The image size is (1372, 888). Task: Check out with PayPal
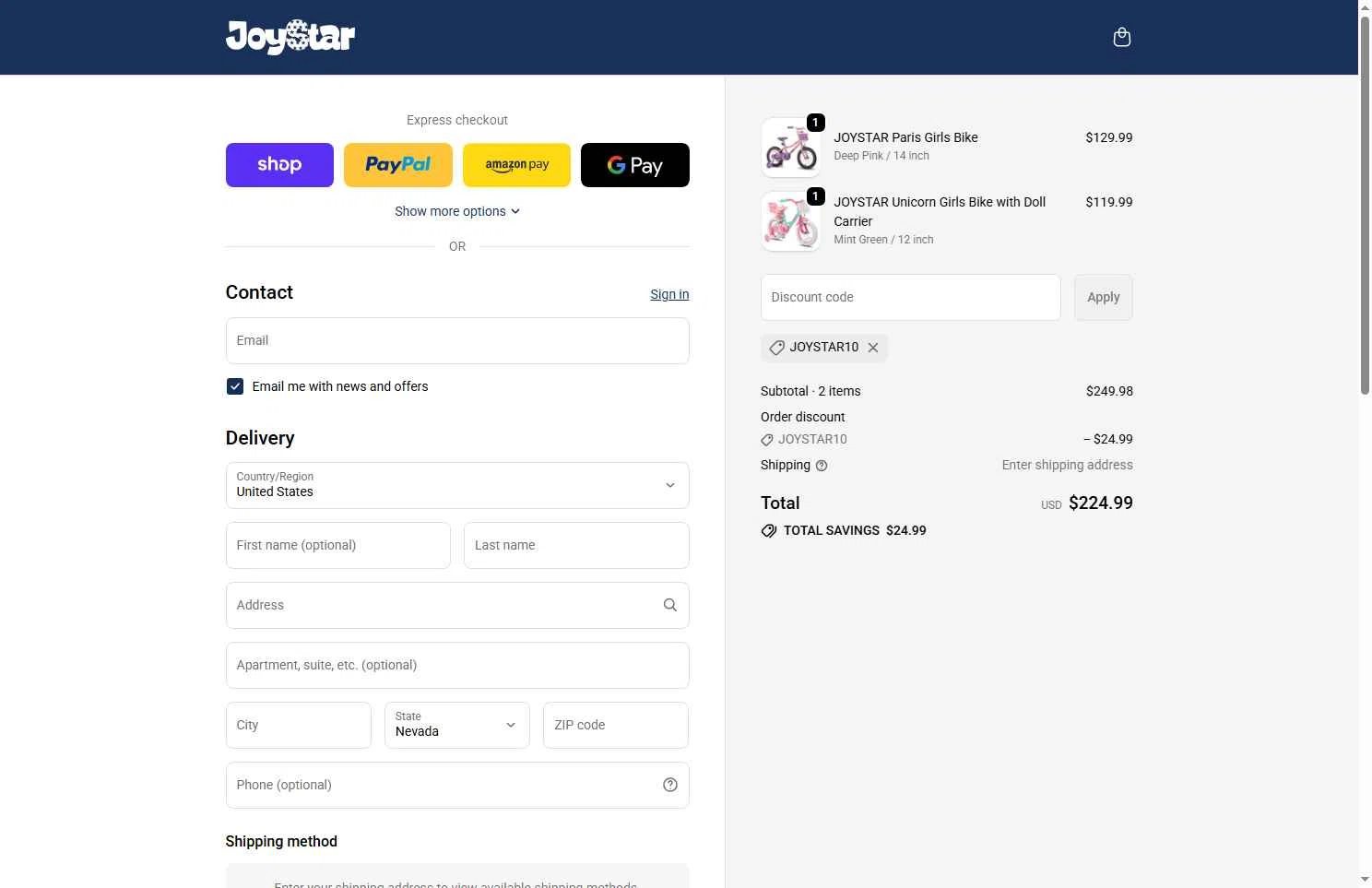pyautogui.click(x=398, y=165)
